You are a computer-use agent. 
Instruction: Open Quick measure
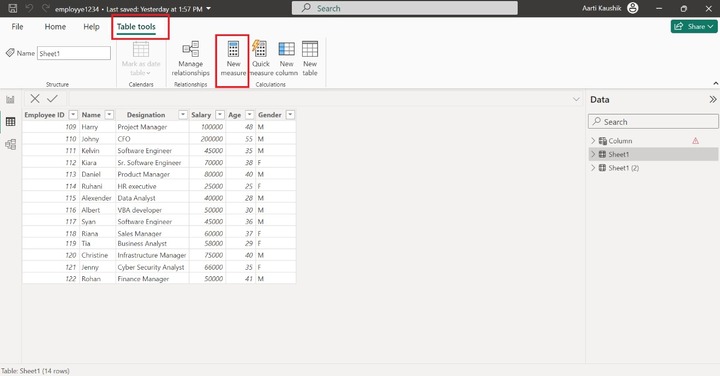tap(260, 59)
